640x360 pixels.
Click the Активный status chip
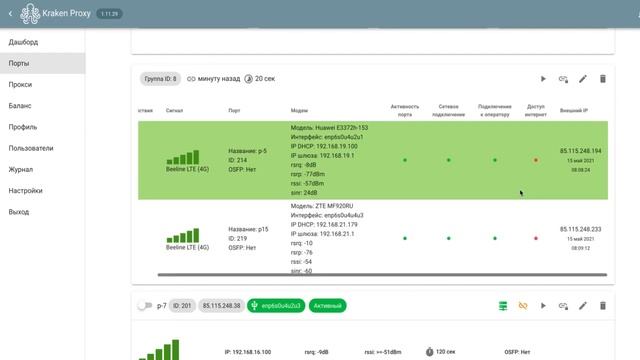pyautogui.click(x=327, y=306)
